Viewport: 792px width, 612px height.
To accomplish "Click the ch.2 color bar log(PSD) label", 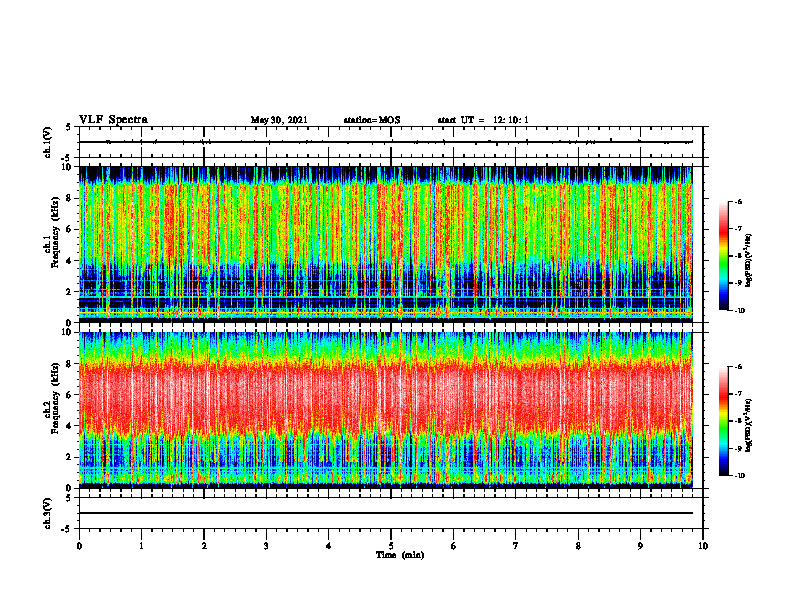I will (x=749, y=425).
